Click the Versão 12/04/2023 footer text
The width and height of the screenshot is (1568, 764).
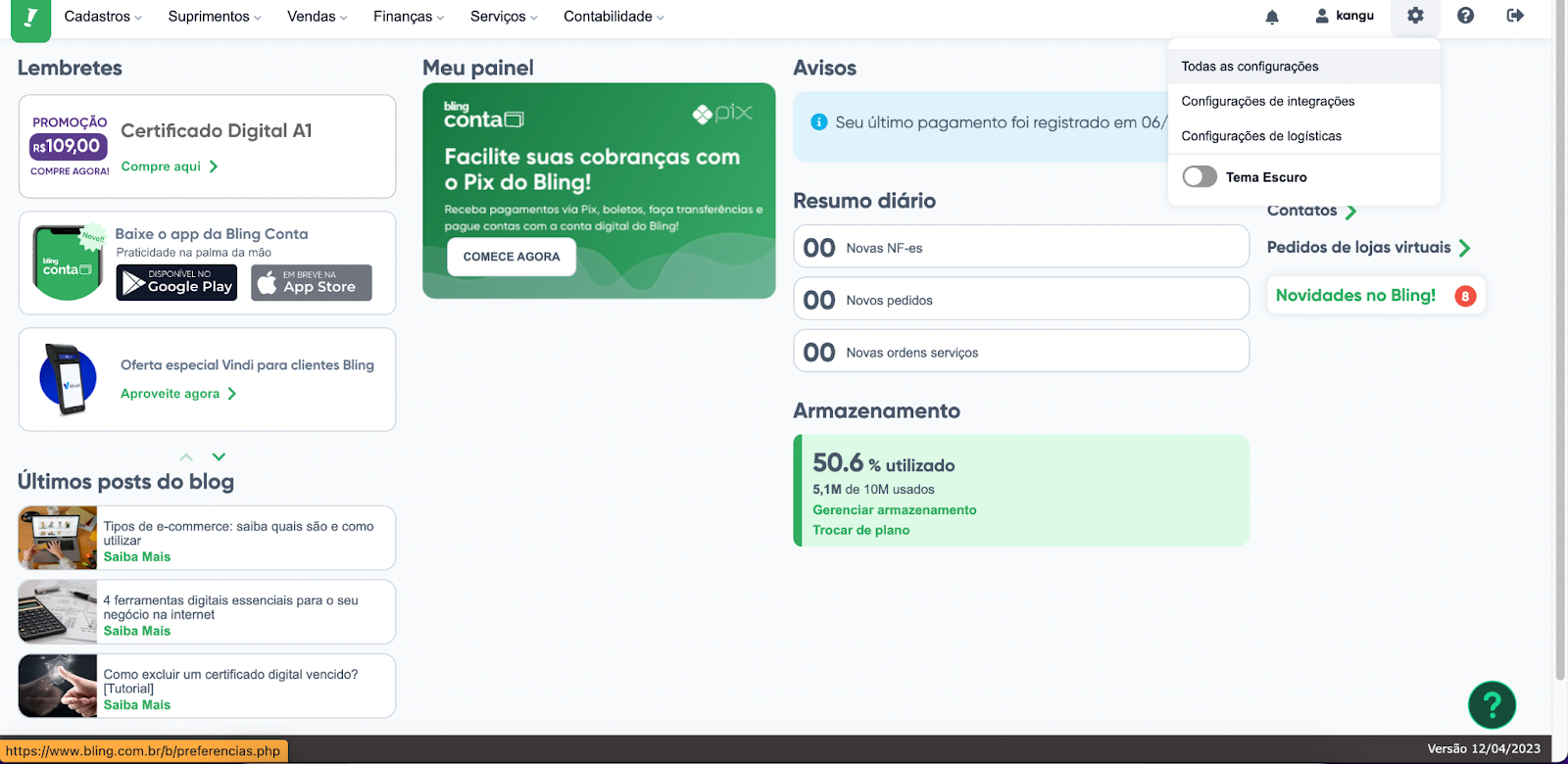coord(1484,748)
